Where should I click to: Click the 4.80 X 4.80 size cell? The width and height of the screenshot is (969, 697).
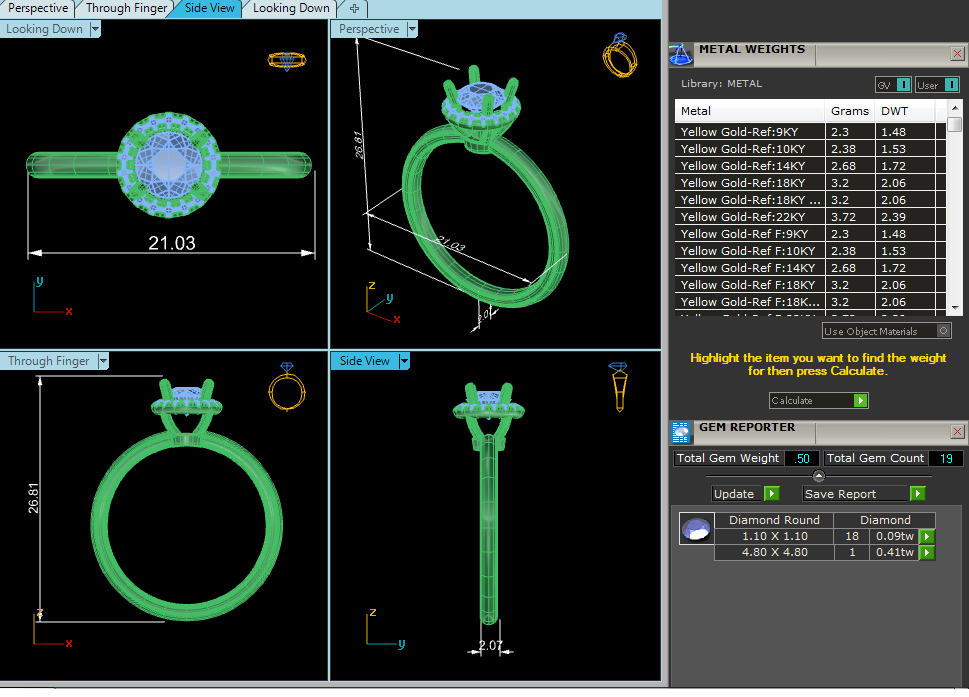774,552
